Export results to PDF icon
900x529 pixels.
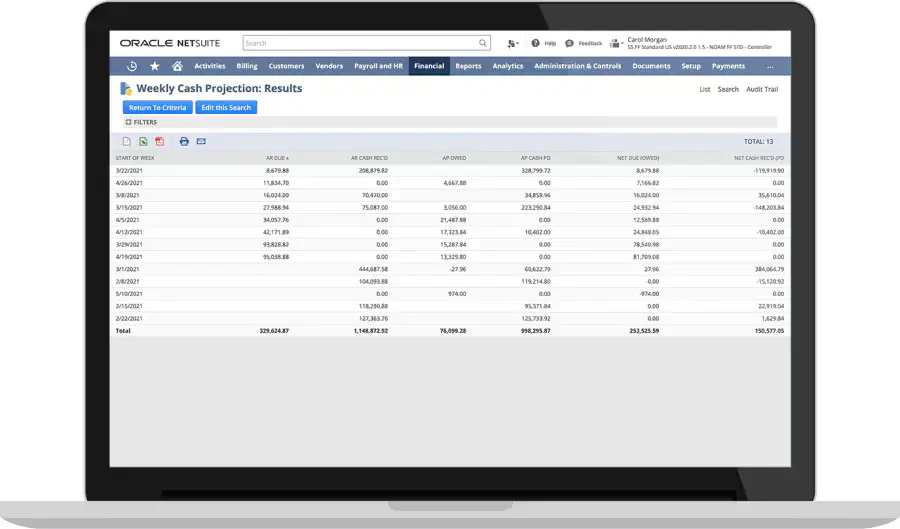(160, 141)
